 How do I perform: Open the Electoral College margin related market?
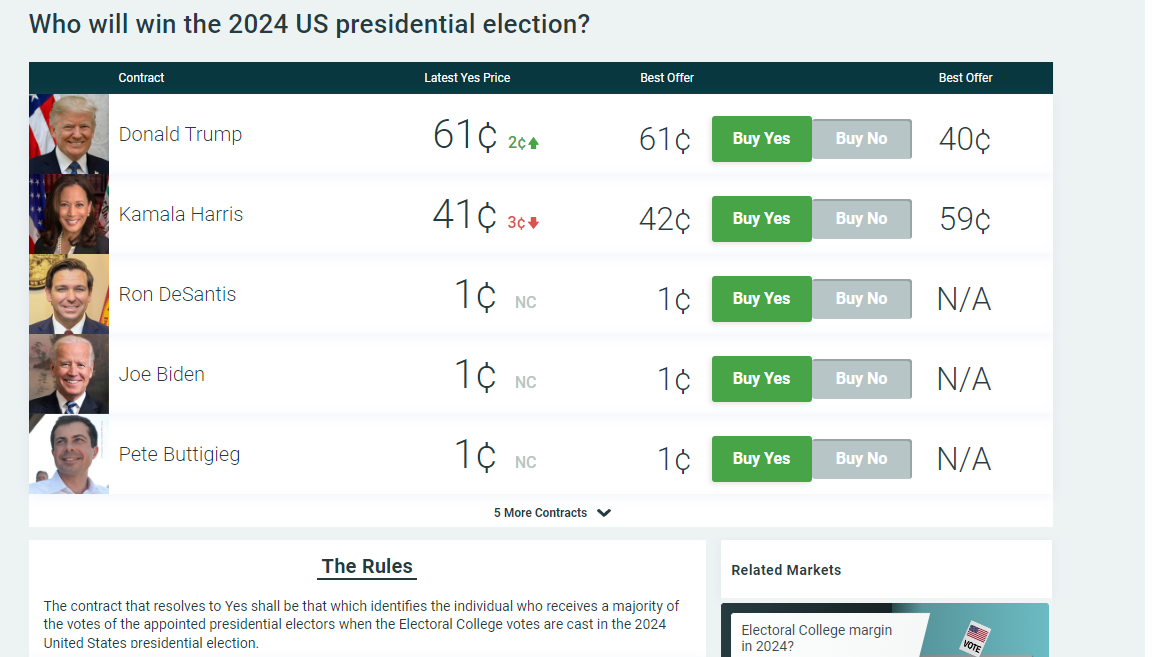[816, 637]
